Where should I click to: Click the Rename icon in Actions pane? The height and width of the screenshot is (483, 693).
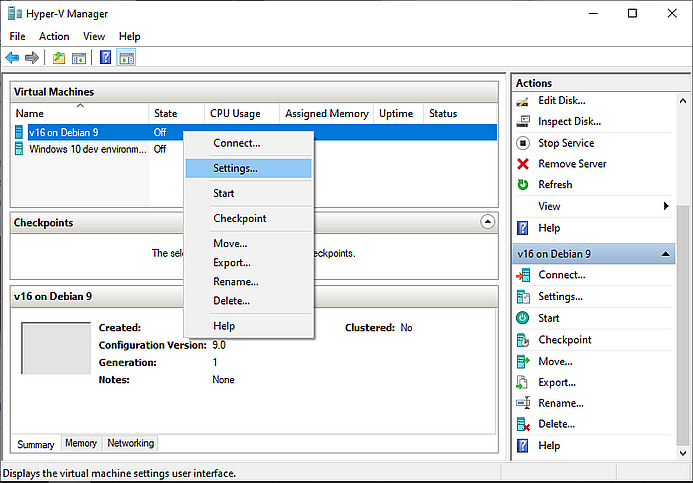(x=523, y=403)
